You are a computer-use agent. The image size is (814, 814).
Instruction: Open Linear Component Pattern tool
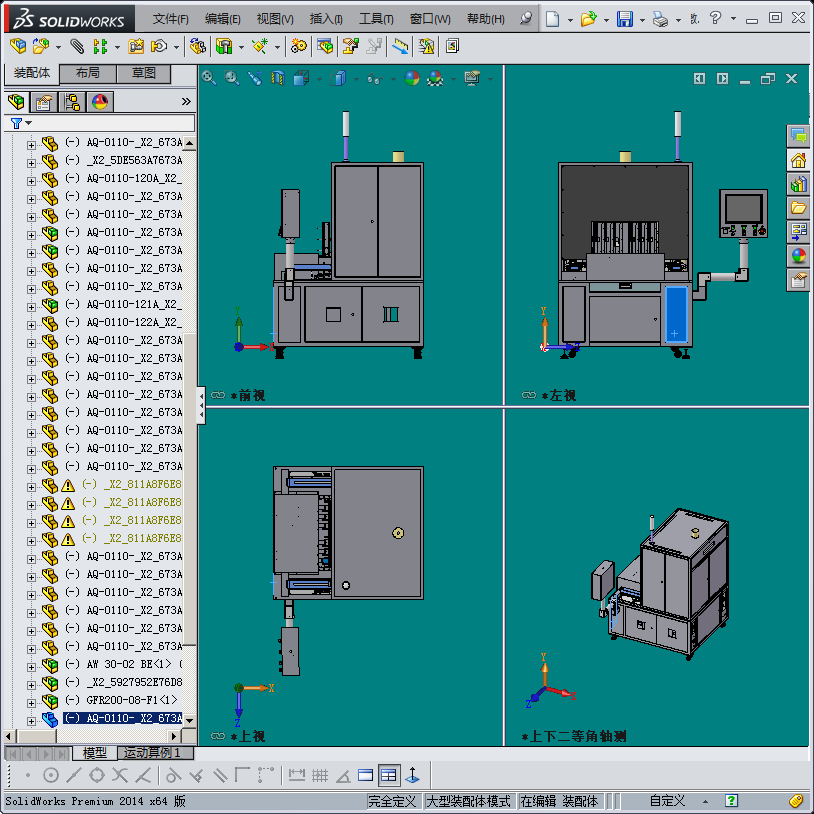point(100,47)
